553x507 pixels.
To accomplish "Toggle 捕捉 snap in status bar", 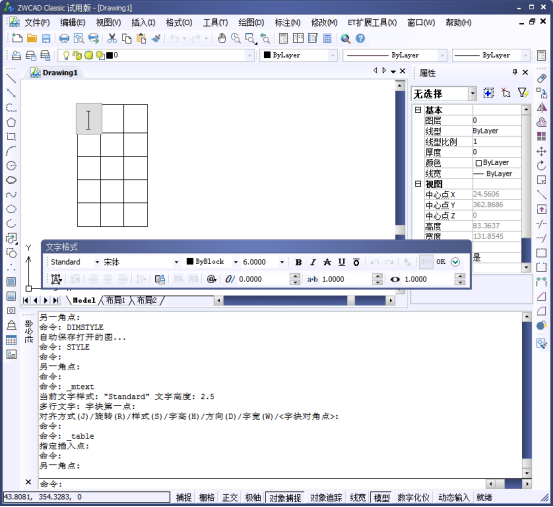I will (184, 497).
